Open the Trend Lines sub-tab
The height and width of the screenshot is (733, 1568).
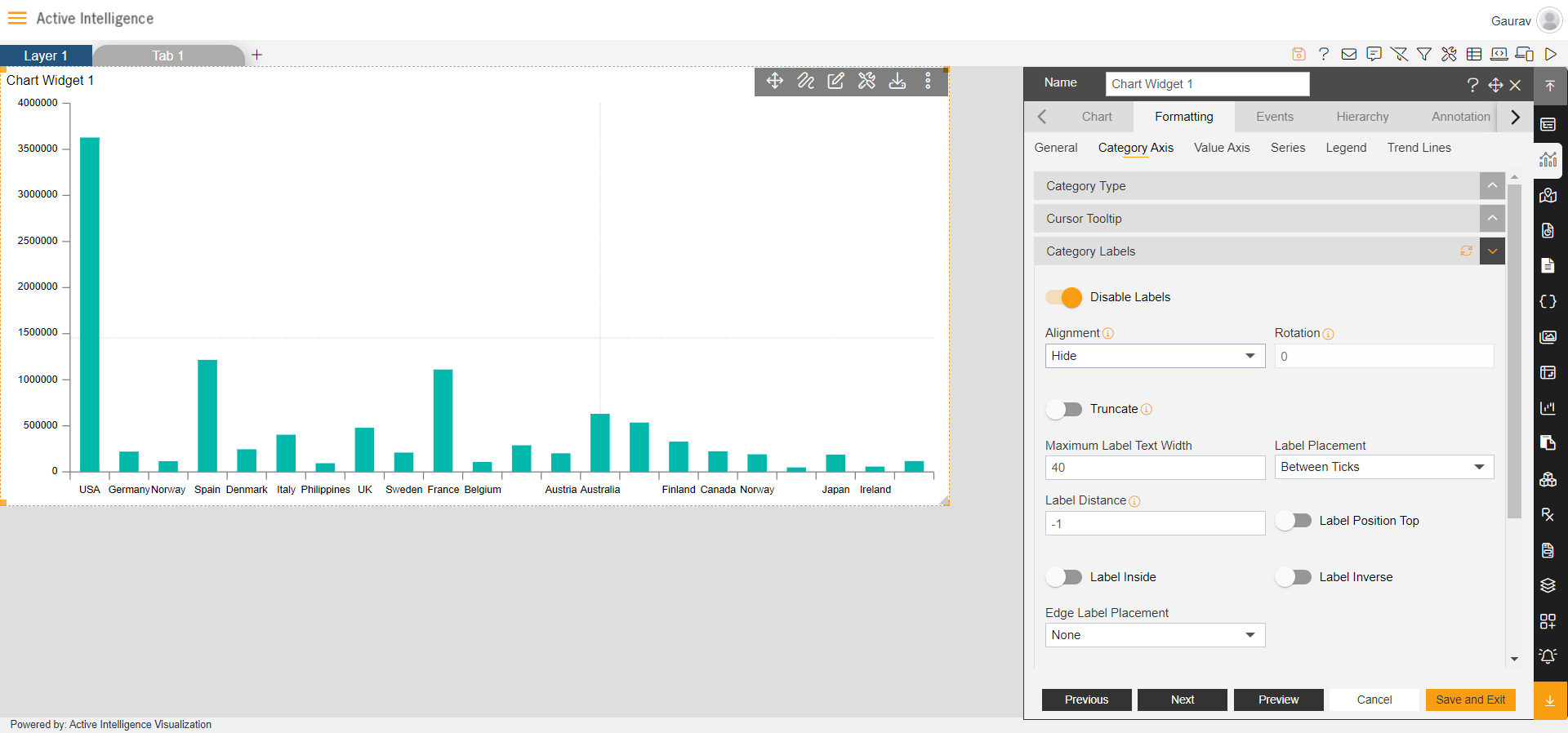tap(1419, 148)
